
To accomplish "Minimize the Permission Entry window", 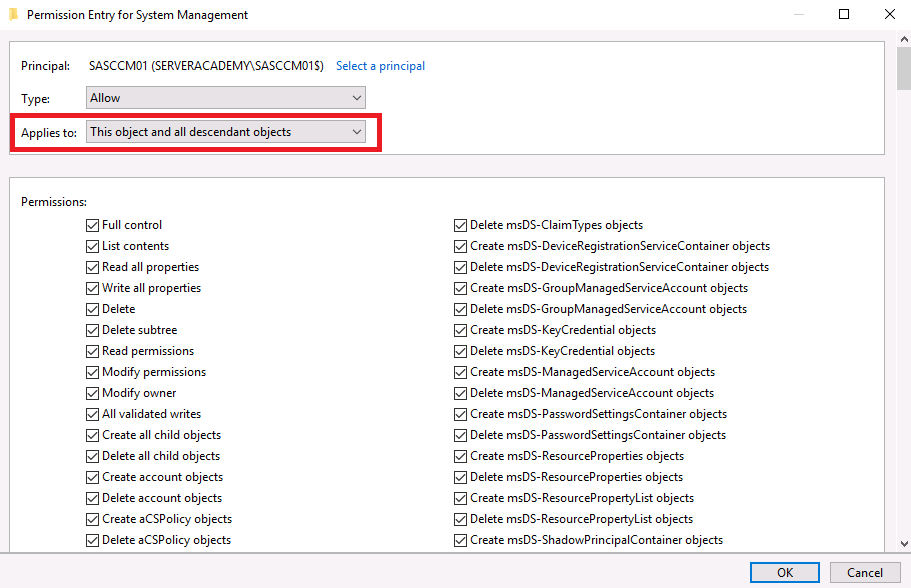I will [x=799, y=14].
